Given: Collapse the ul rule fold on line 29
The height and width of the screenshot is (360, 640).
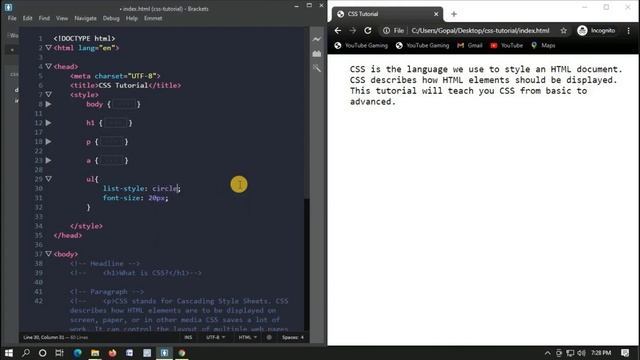Looking at the screenshot, I should coord(49,179).
